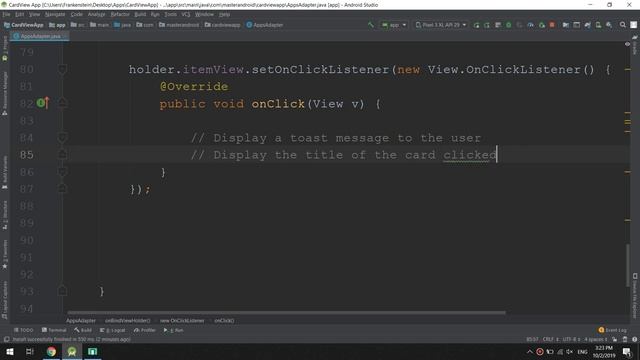640x360 pixels.
Task: Click the setOnClickListener method call text
Action: (x=320, y=69)
